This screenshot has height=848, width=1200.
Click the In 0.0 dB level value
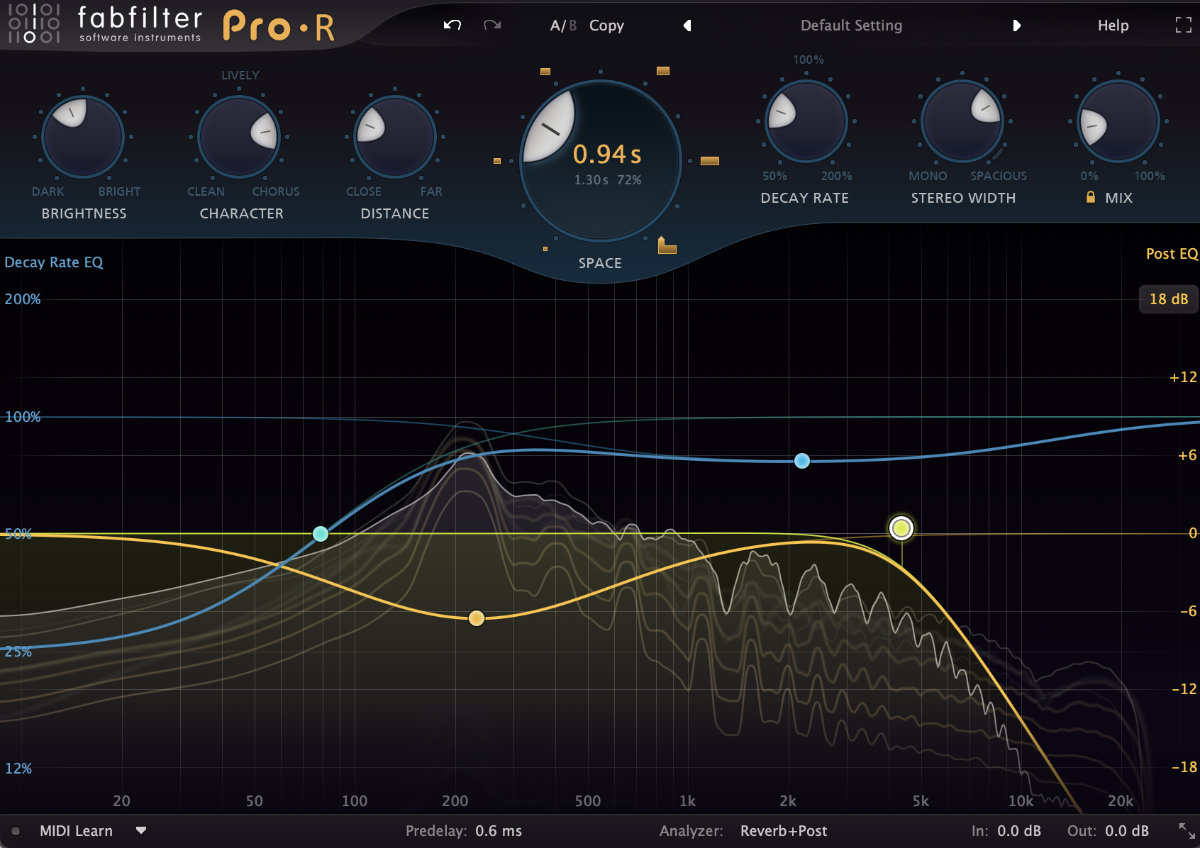coord(1019,831)
